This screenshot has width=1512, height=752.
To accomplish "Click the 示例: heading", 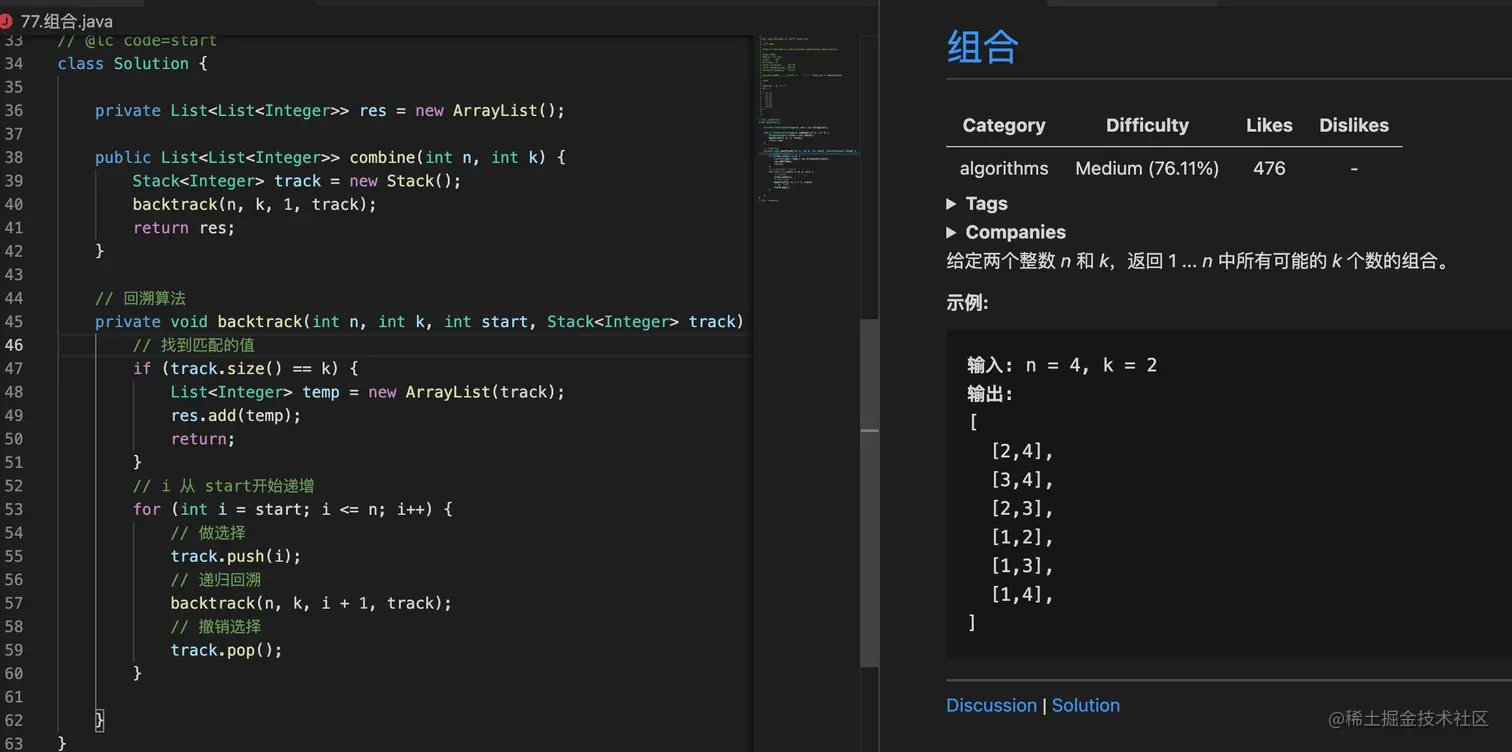I will click(x=967, y=303).
